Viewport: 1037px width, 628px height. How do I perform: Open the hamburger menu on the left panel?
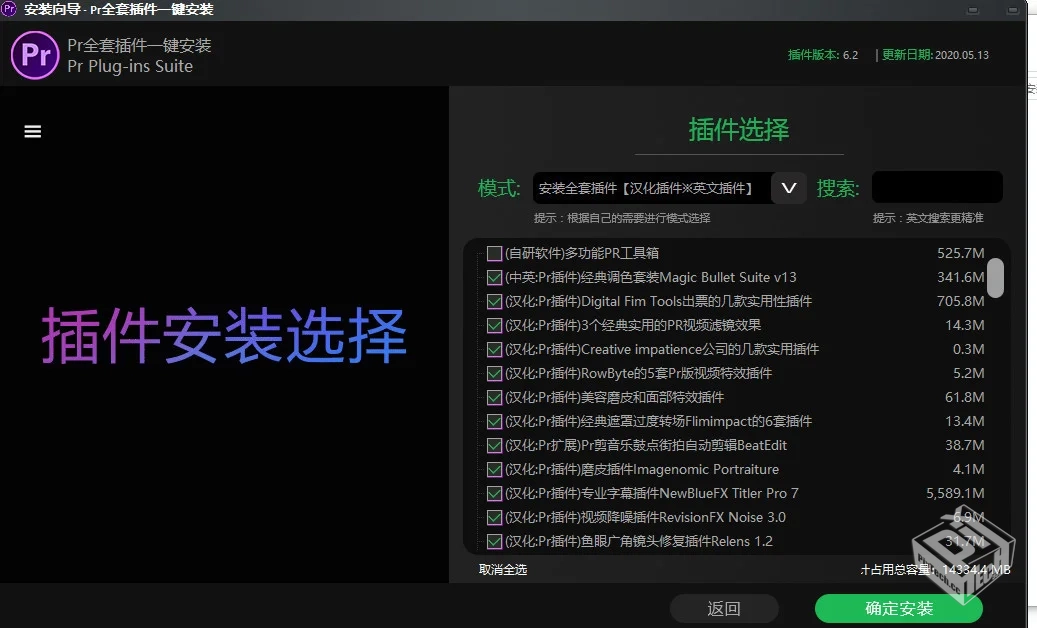click(x=32, y=131)
